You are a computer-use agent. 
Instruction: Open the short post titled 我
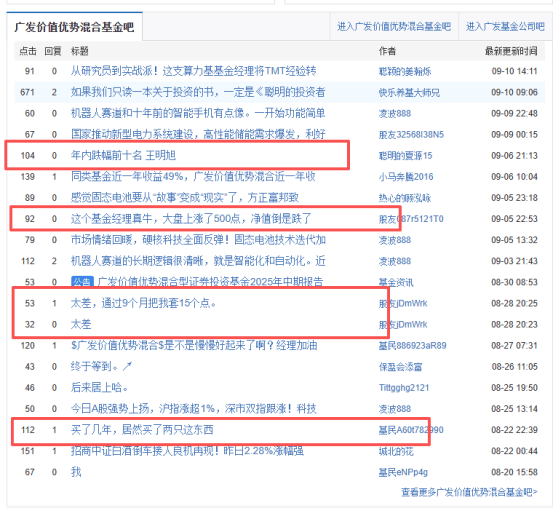point(76,472)
